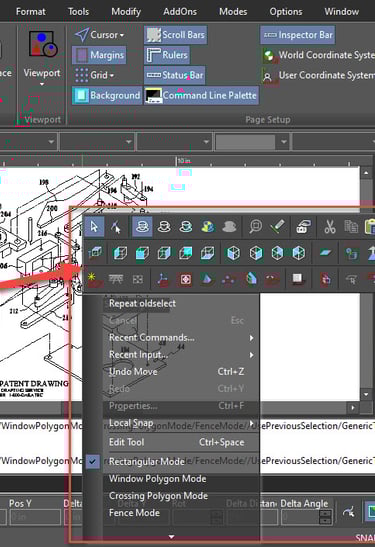Choose the Edit node pointer tool

[x=116, y=227]
